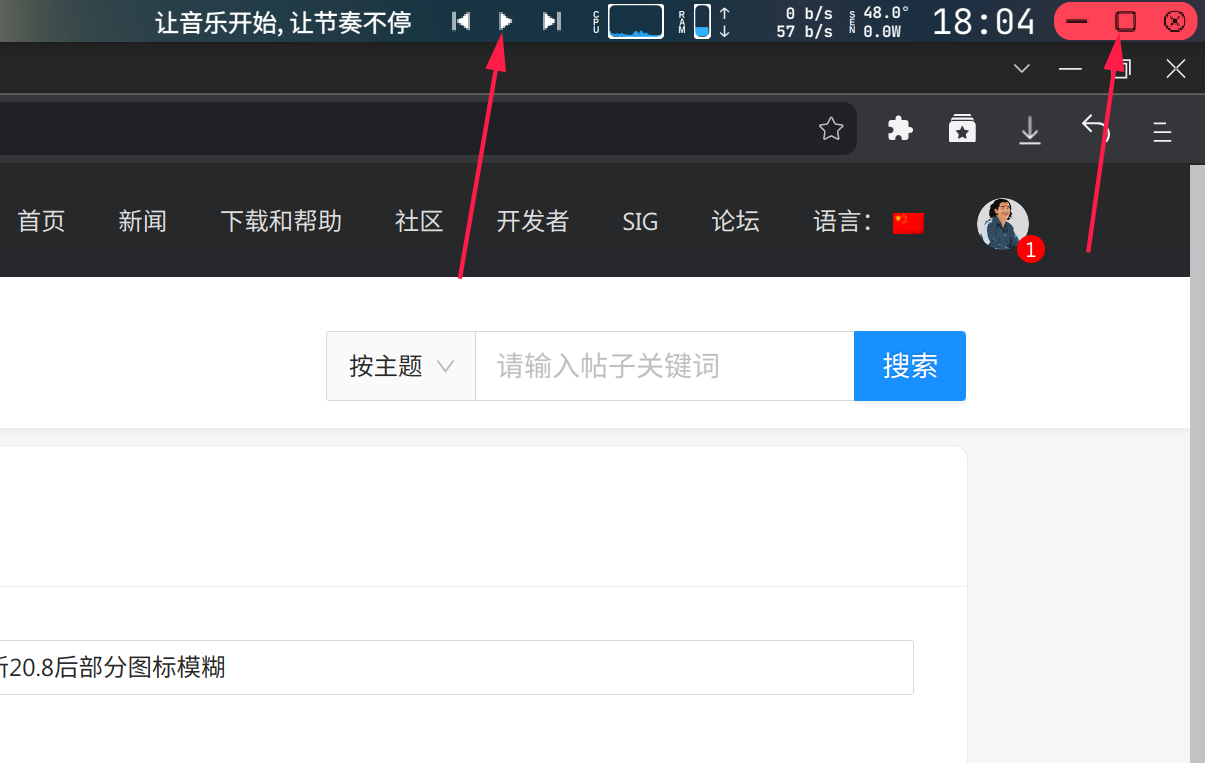Skip to the previous track
1205x763 pixels.
coord(461,21)
